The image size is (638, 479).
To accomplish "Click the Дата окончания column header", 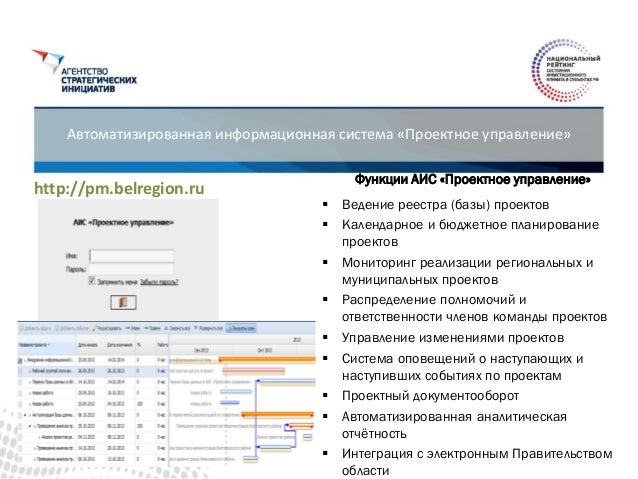I will coord(120,345).
